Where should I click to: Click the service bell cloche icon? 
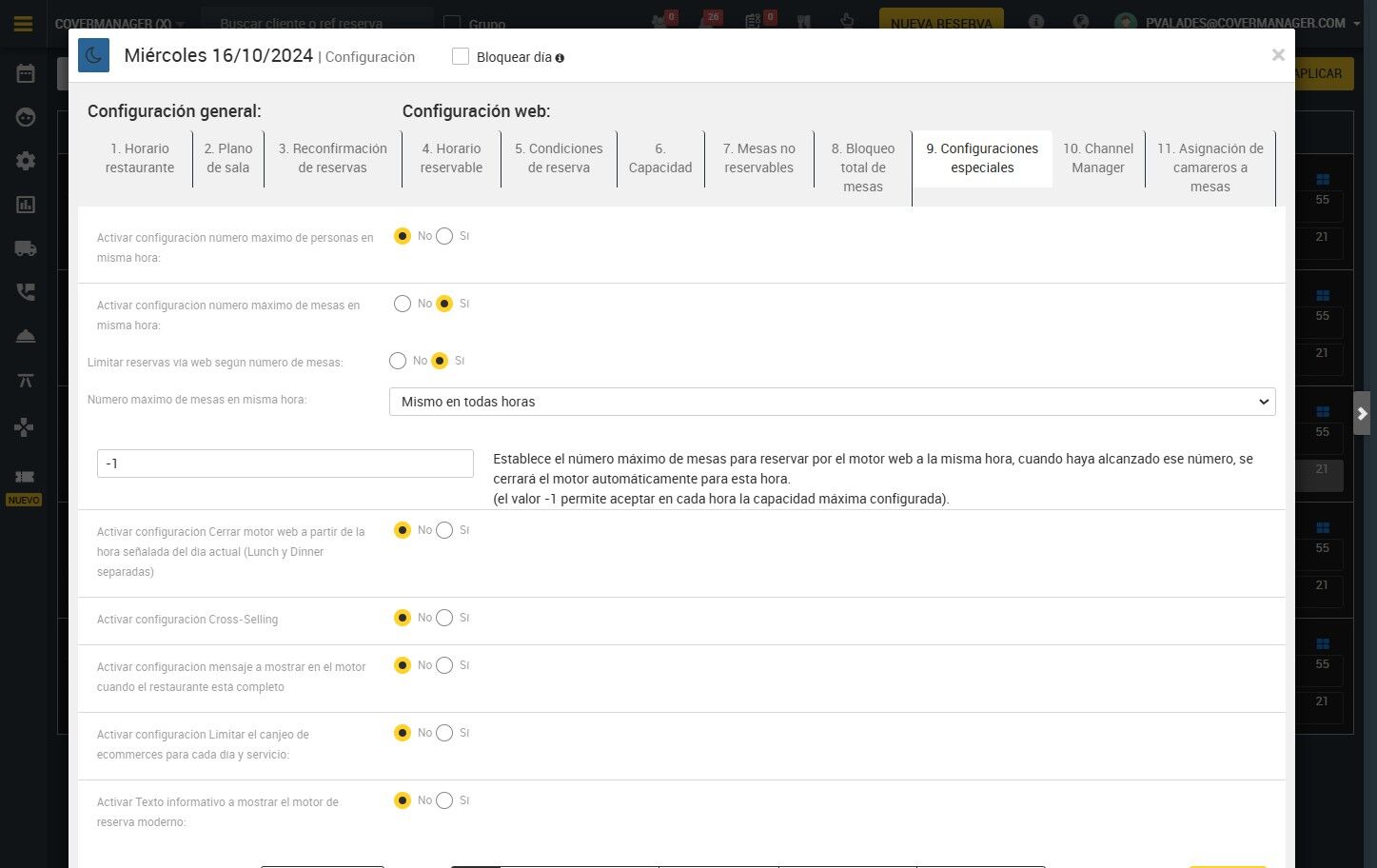[26, 336]
